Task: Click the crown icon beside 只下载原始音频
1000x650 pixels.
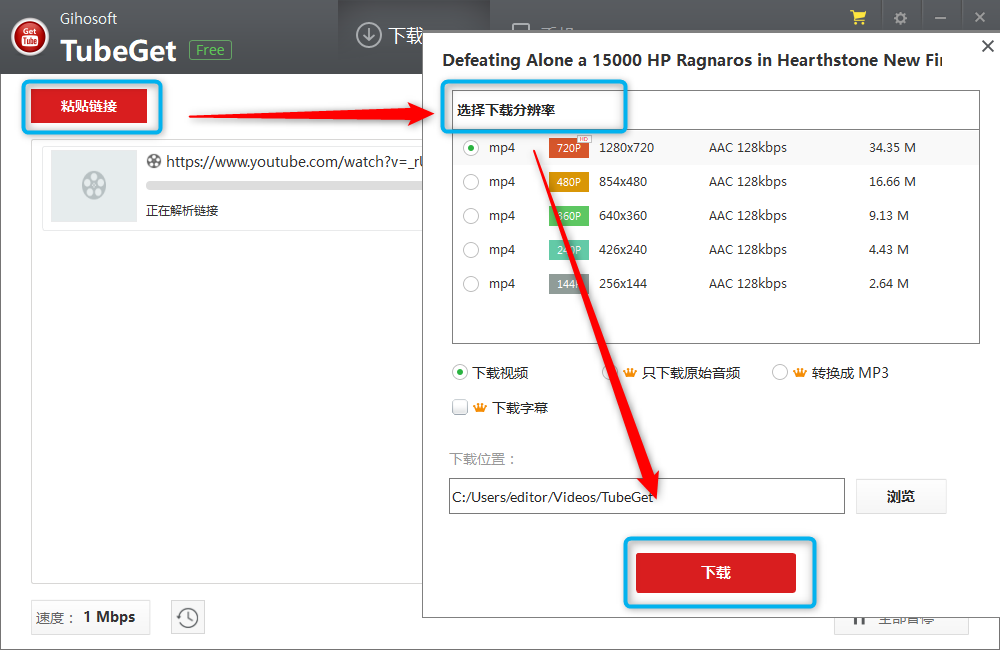Action: pyautogui.click(x=629, y=373)
